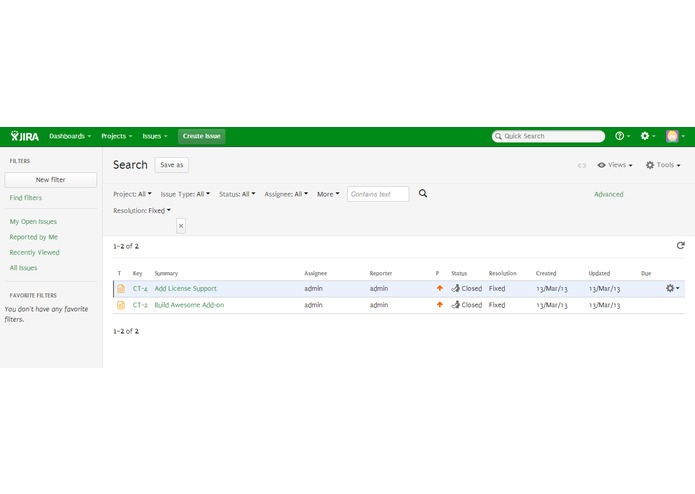695x494 pixels.
Task: Sort by the Status column header
Action: [x=459, y=273]
